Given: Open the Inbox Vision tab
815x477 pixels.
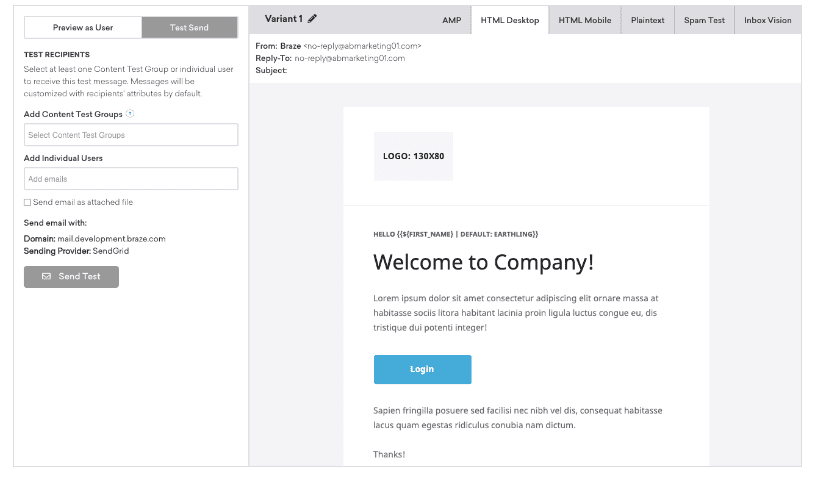Looking at the screenshot, I should [x=768, y=20].
